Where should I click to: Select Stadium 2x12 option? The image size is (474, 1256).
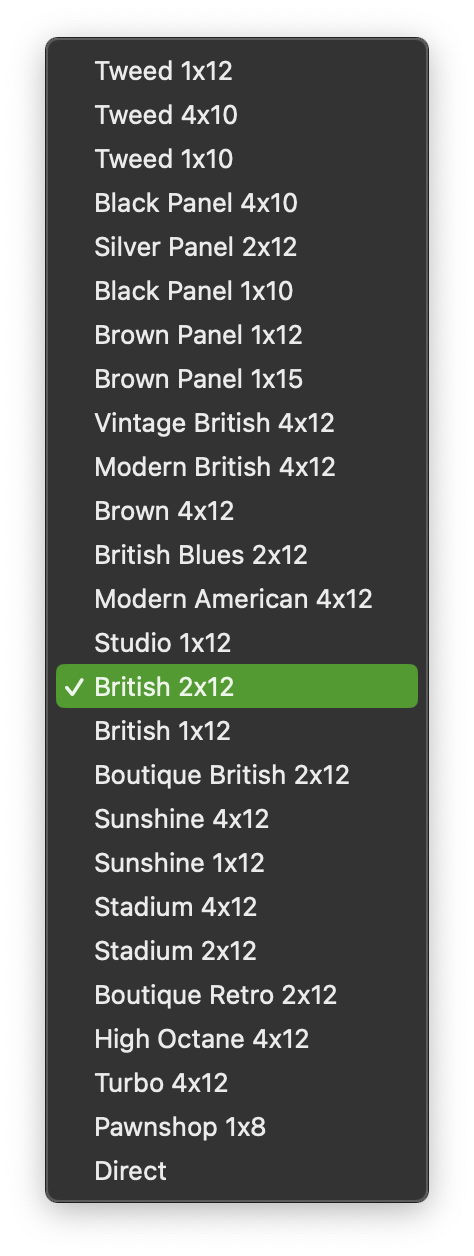(x=237, y=951)
